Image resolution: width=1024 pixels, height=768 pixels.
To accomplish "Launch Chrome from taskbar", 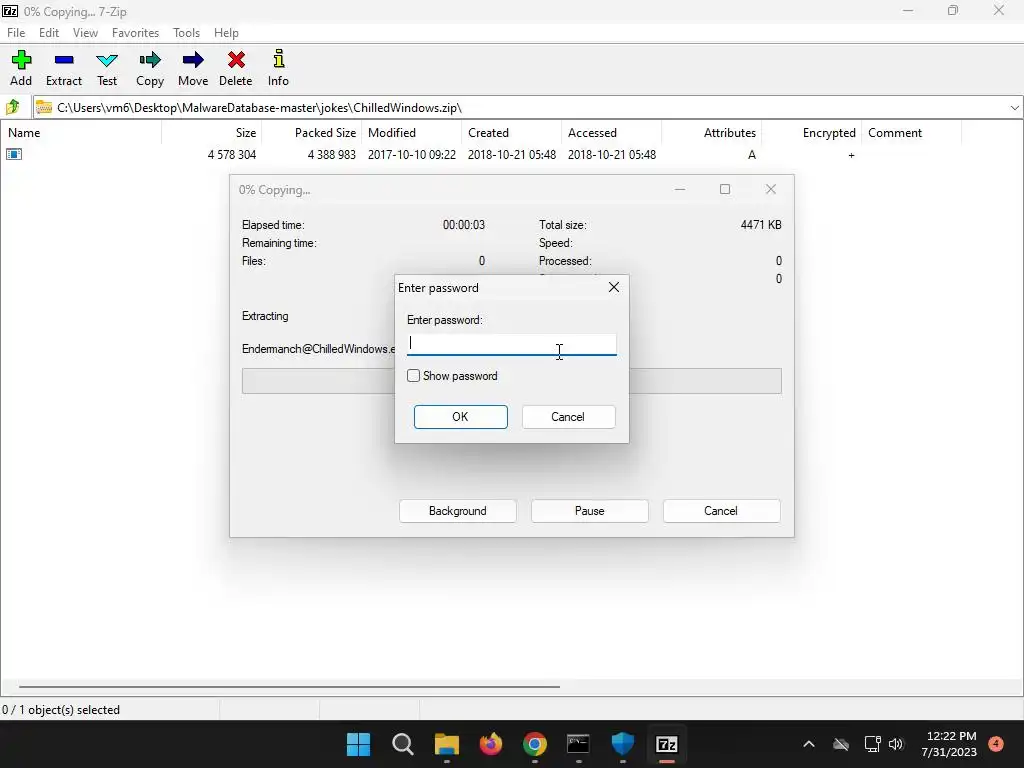I will [x=534, y=744].
